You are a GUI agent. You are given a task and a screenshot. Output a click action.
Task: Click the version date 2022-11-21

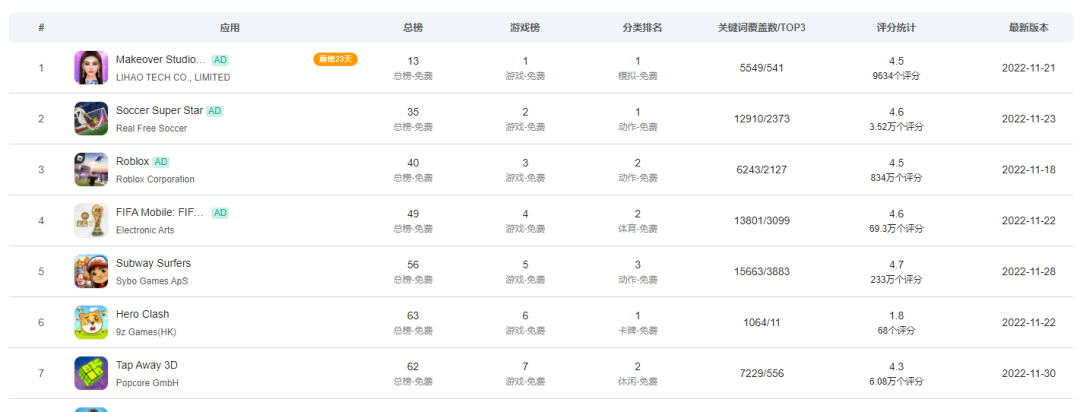tap(1028, 68)
